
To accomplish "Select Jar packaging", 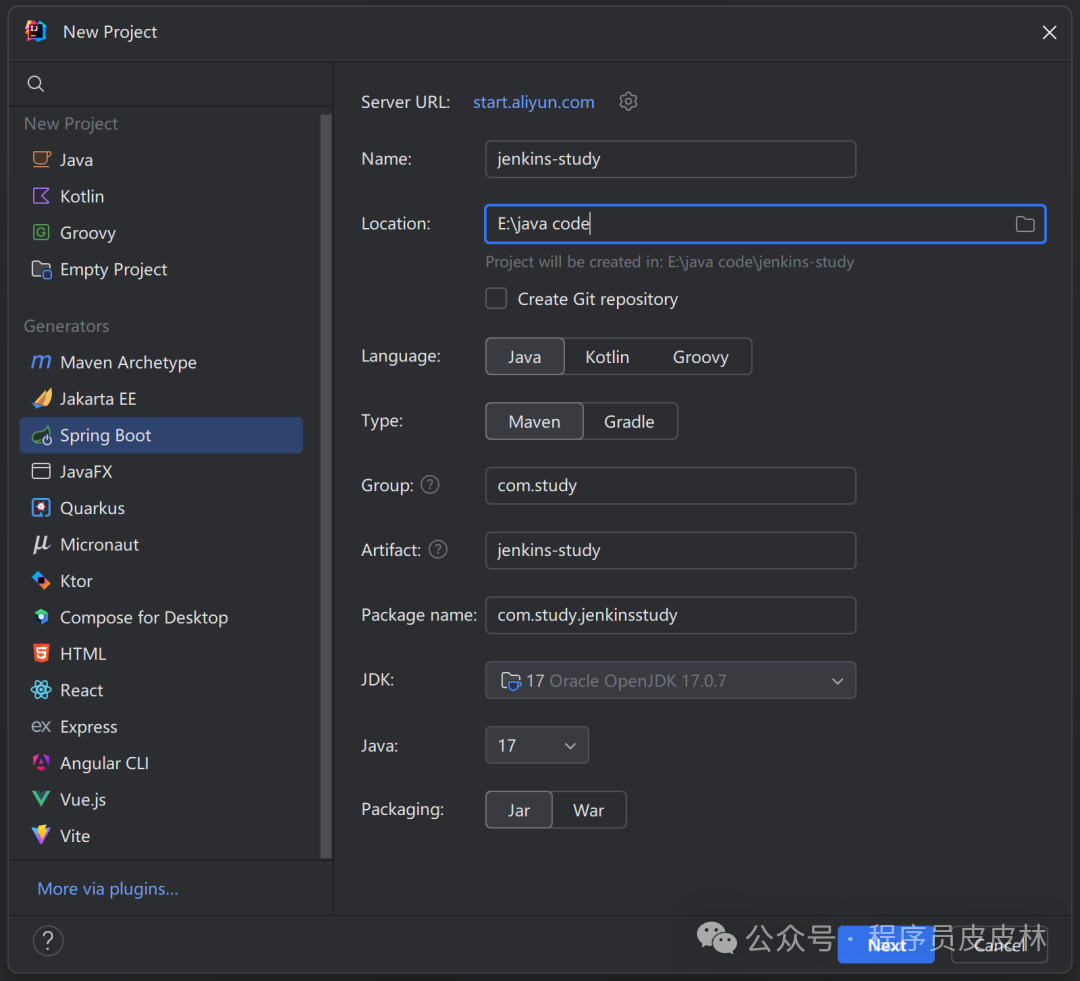I will pyautogui.click(x=519, y=810).
